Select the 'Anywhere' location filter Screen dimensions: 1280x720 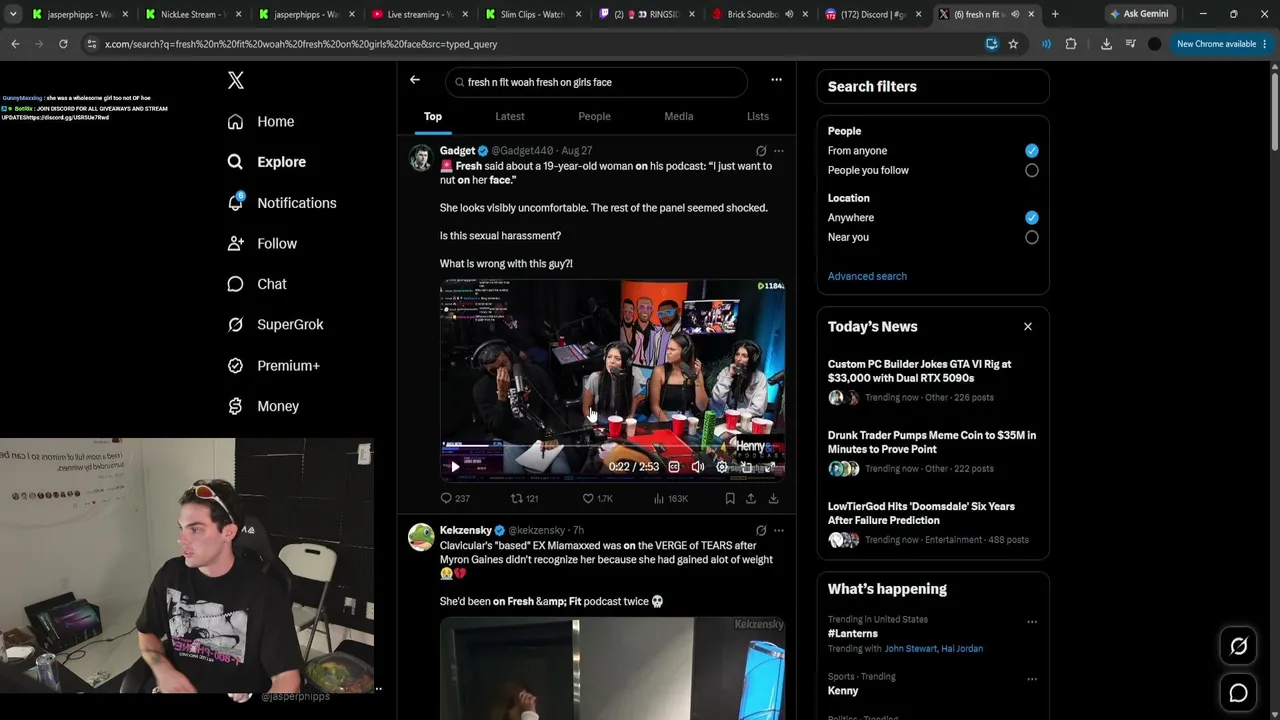point(1032,217)
